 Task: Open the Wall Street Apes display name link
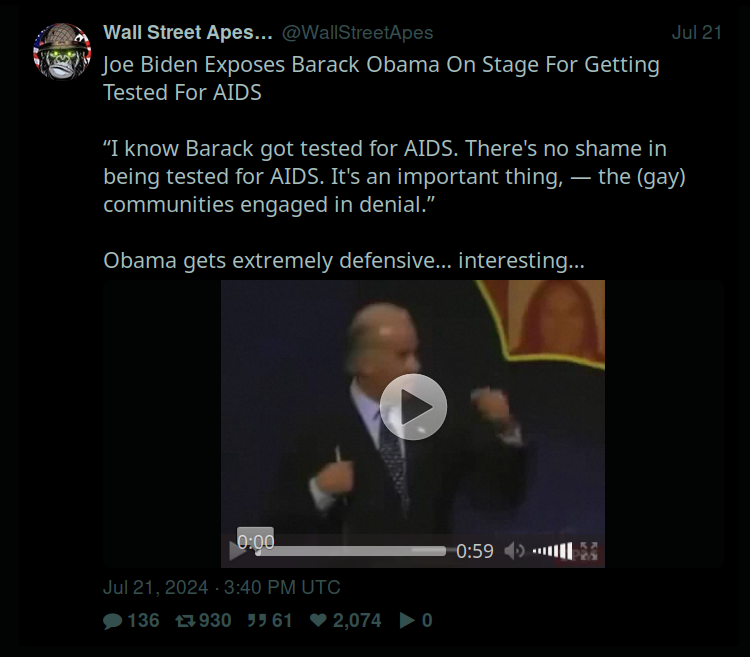[x=188, y=33]
